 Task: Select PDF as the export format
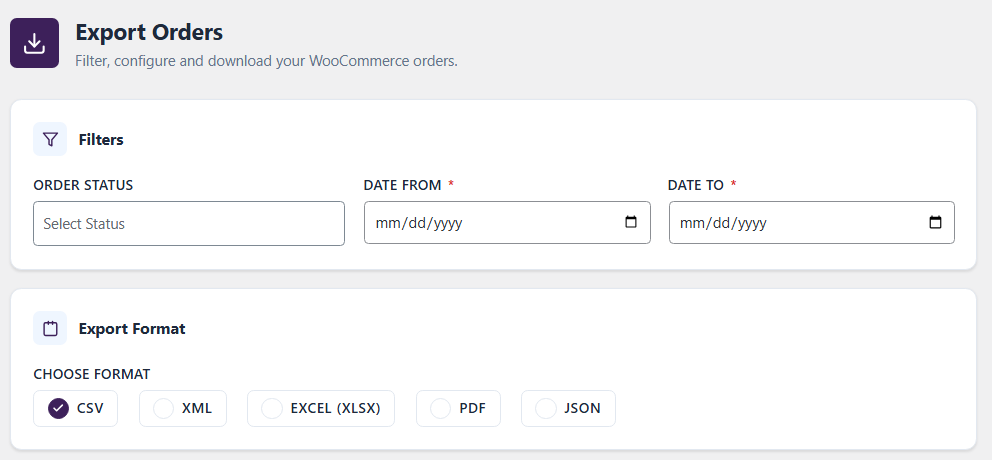click(458, 408)
